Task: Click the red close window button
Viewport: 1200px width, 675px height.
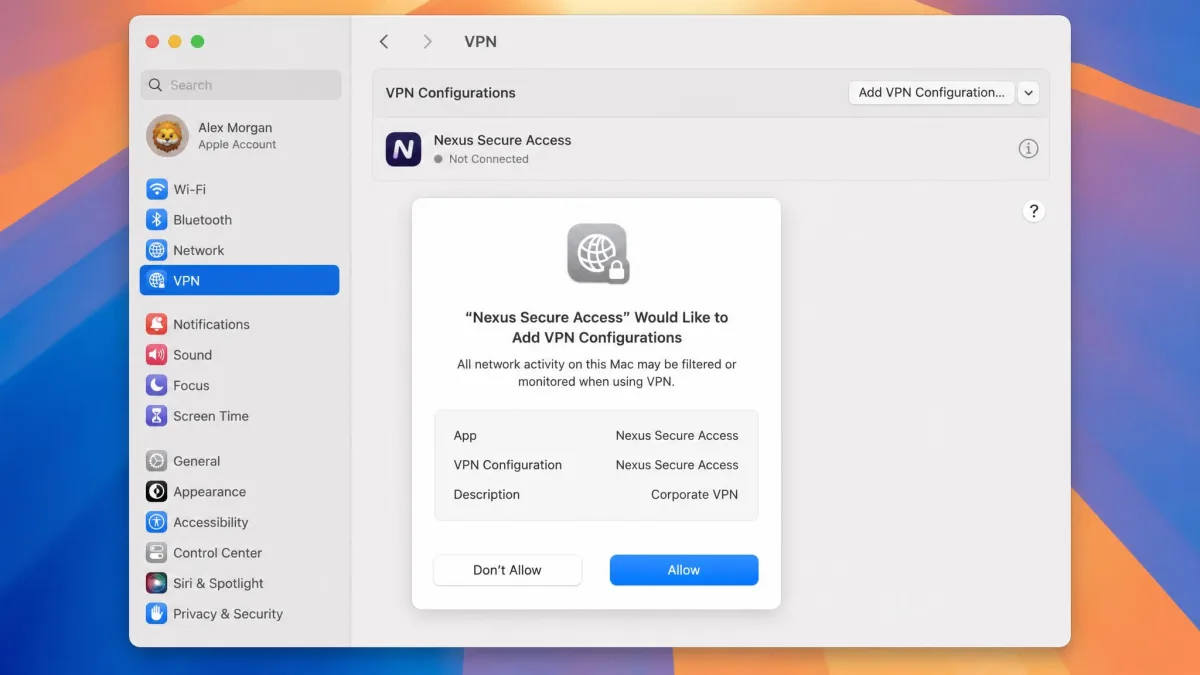Action: pyautogui.click(x=152, y=42)
